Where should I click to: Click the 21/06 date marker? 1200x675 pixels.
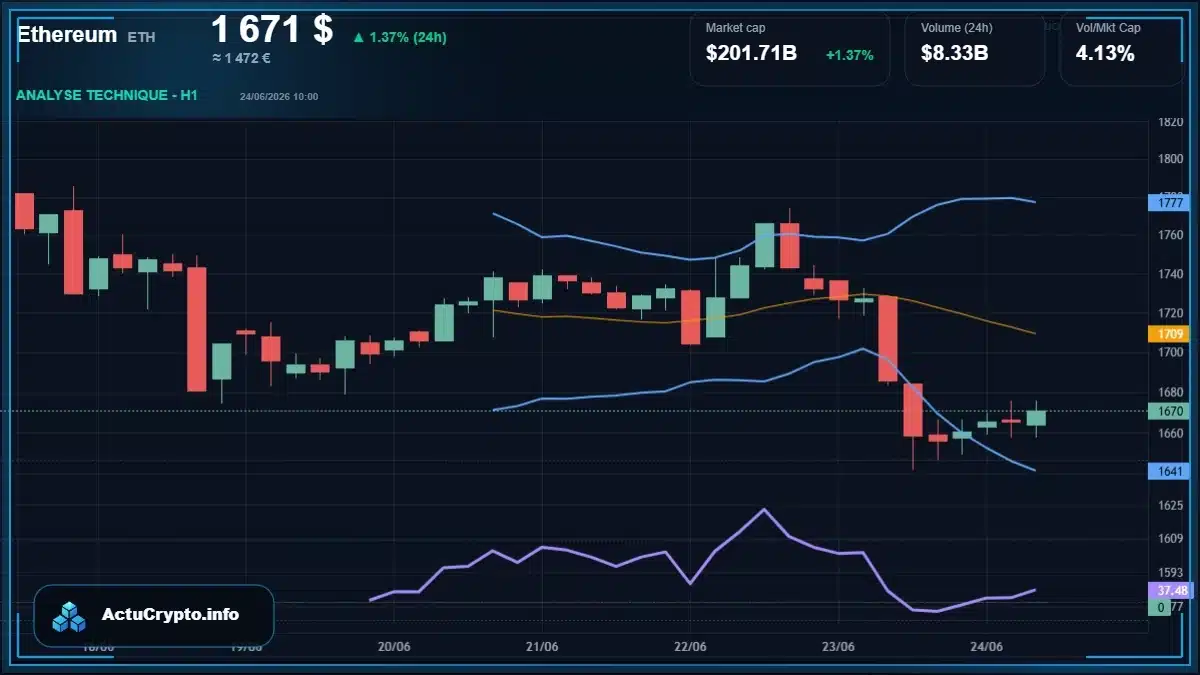(x=541, y=646)
